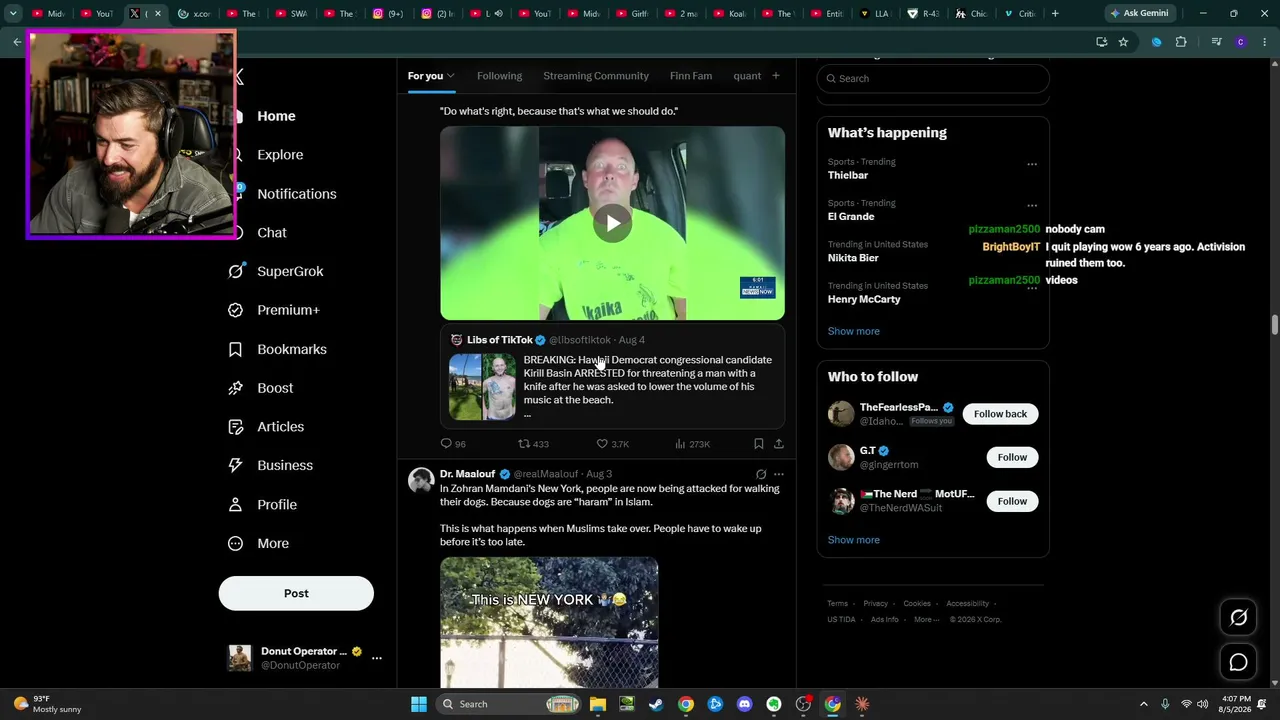Switch to the For you tab
Viewport: 1280px width, 720px height.
pos(425,76)
